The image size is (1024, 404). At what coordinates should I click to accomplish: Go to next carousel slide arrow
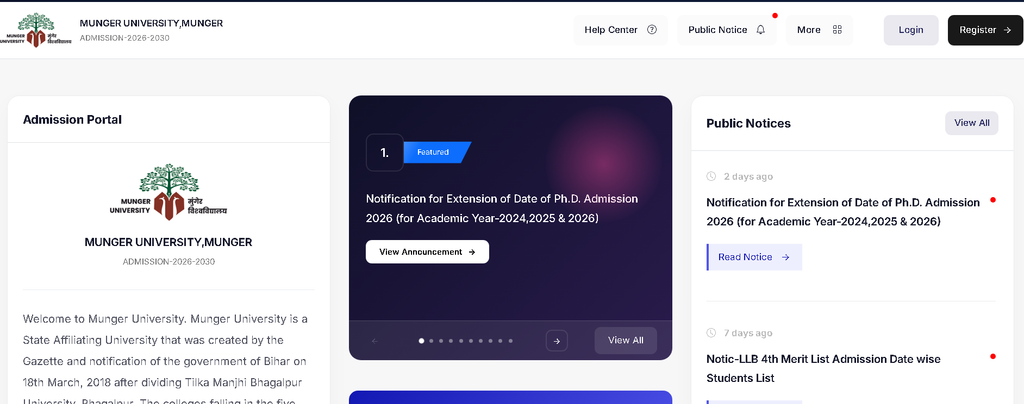557,341
